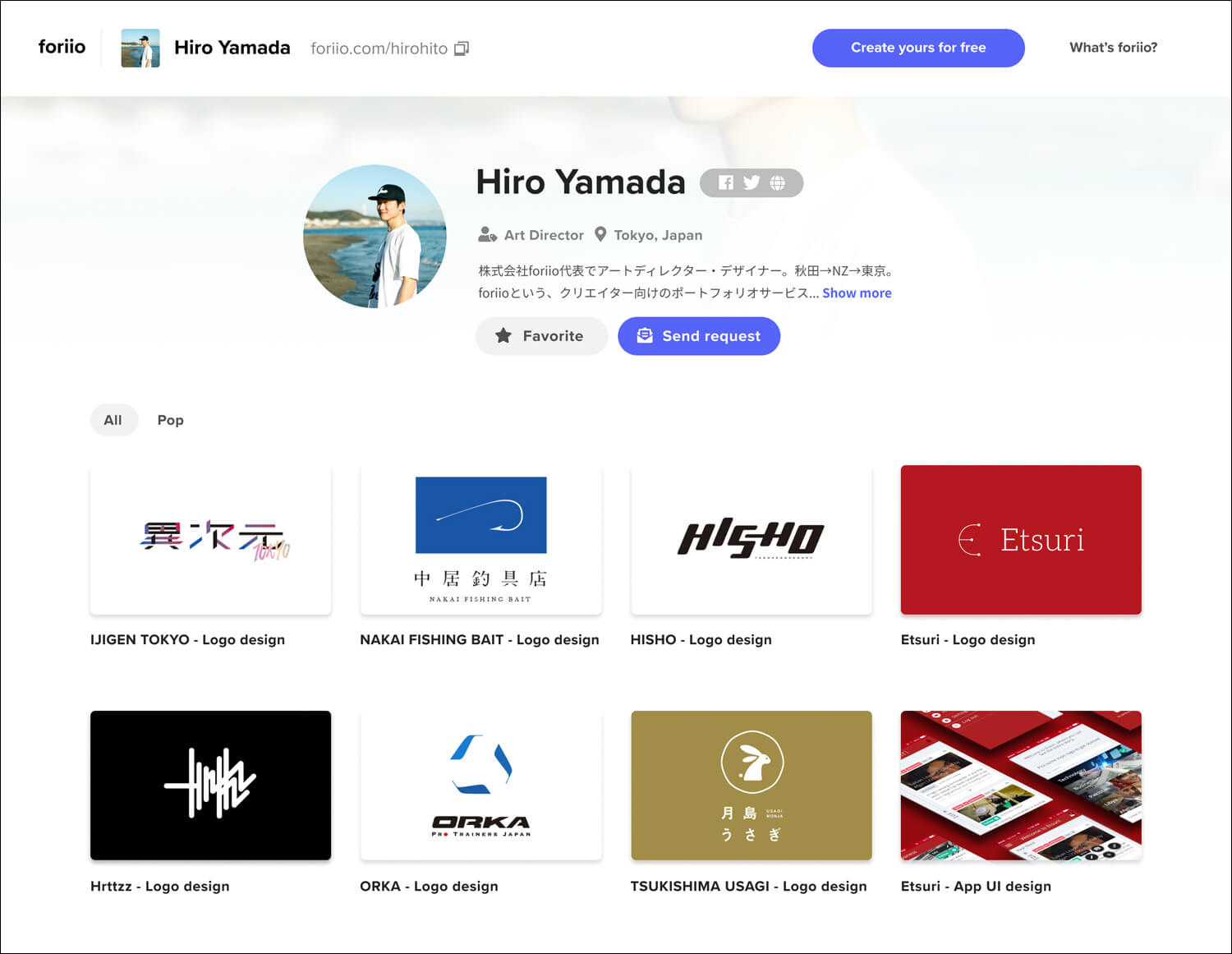Open the gold TSUKISHIMA USAGI thumbnail
The height and width of the screenshot is (954, 1232).
click(x=751, y=786)
